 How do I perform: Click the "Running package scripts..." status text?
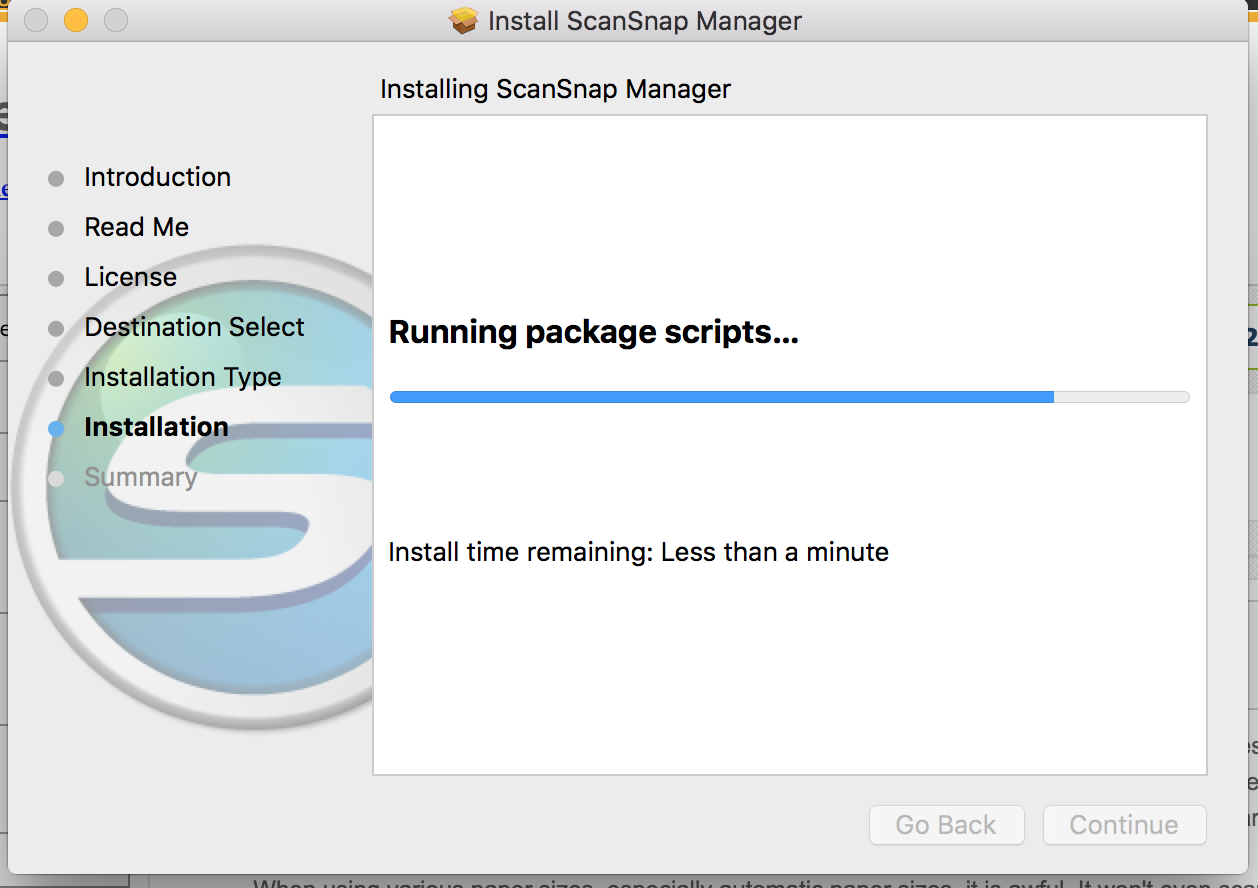(x=593, y=332)
